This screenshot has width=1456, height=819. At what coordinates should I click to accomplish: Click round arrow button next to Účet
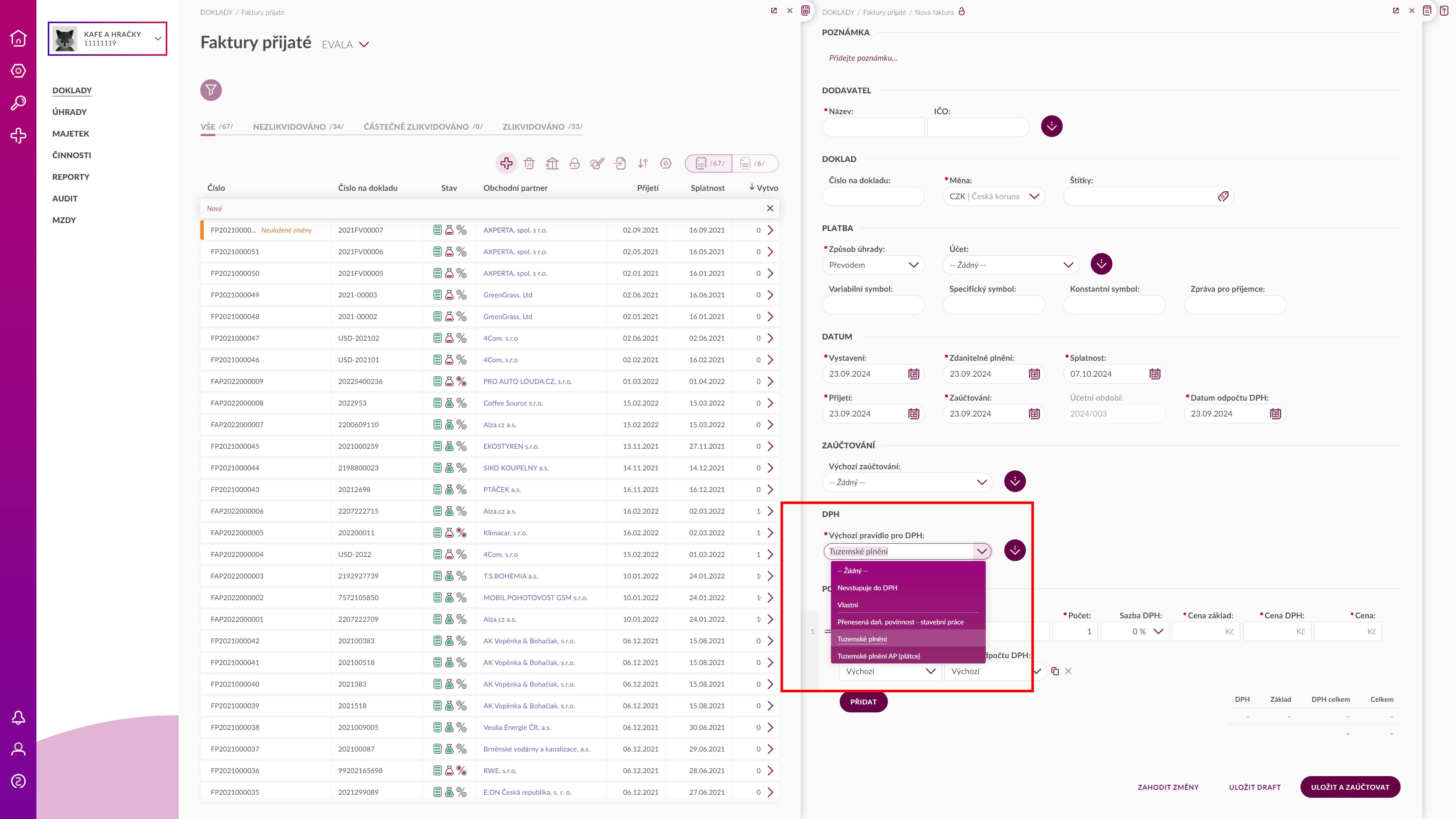pyautogui.click(x=1101, y=264)
